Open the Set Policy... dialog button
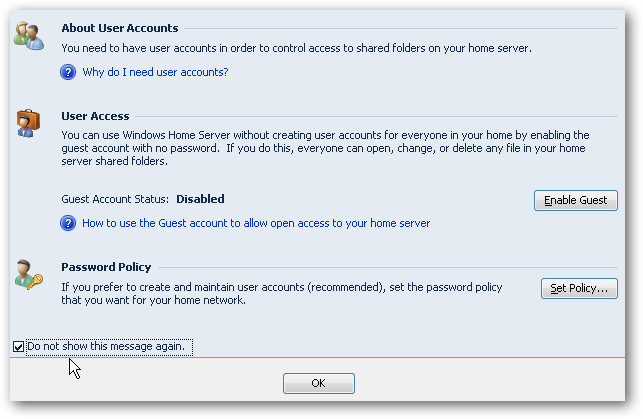The height and width of the screenshot is (419, 643). [579, 289]
